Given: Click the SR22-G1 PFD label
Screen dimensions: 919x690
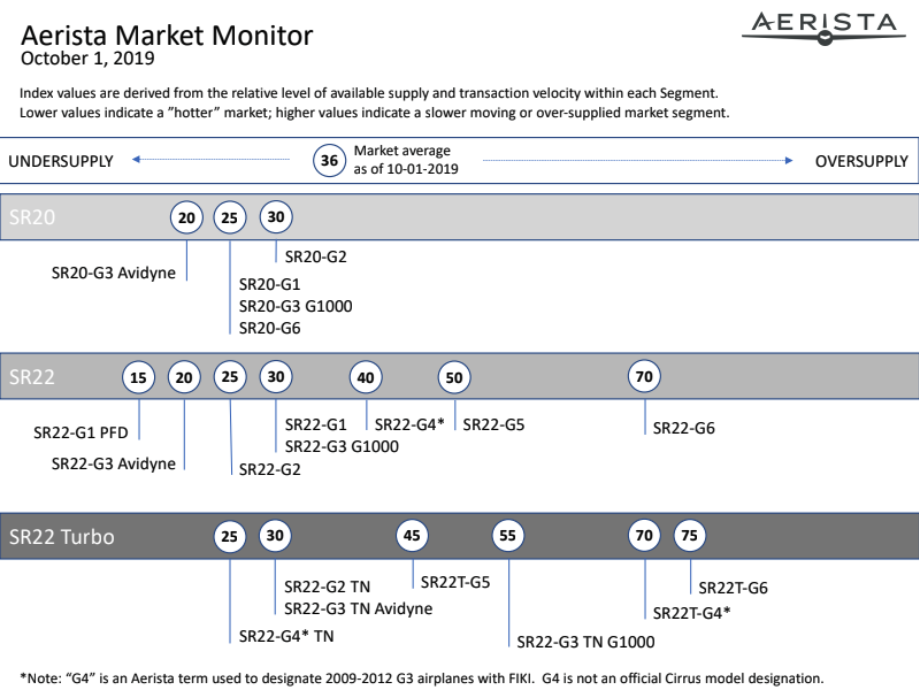Looking at the screenshot, I should (81, 433).
